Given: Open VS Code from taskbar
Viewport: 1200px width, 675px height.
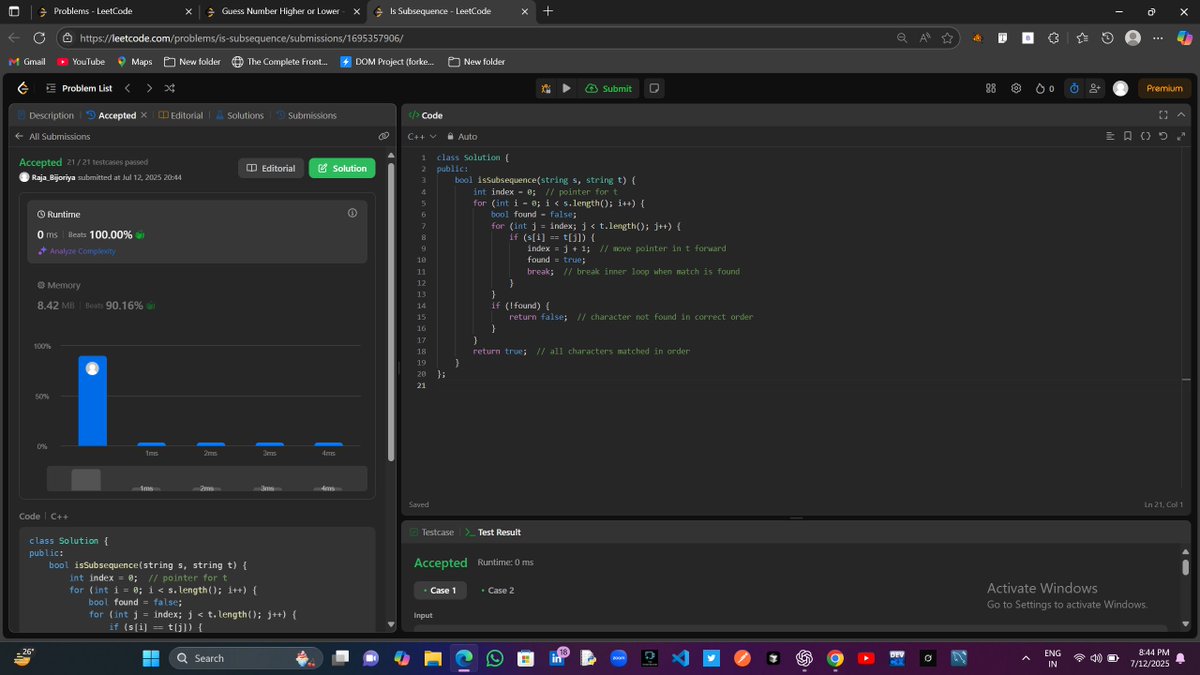Looking at the screenshot, I should click(681, 658).
